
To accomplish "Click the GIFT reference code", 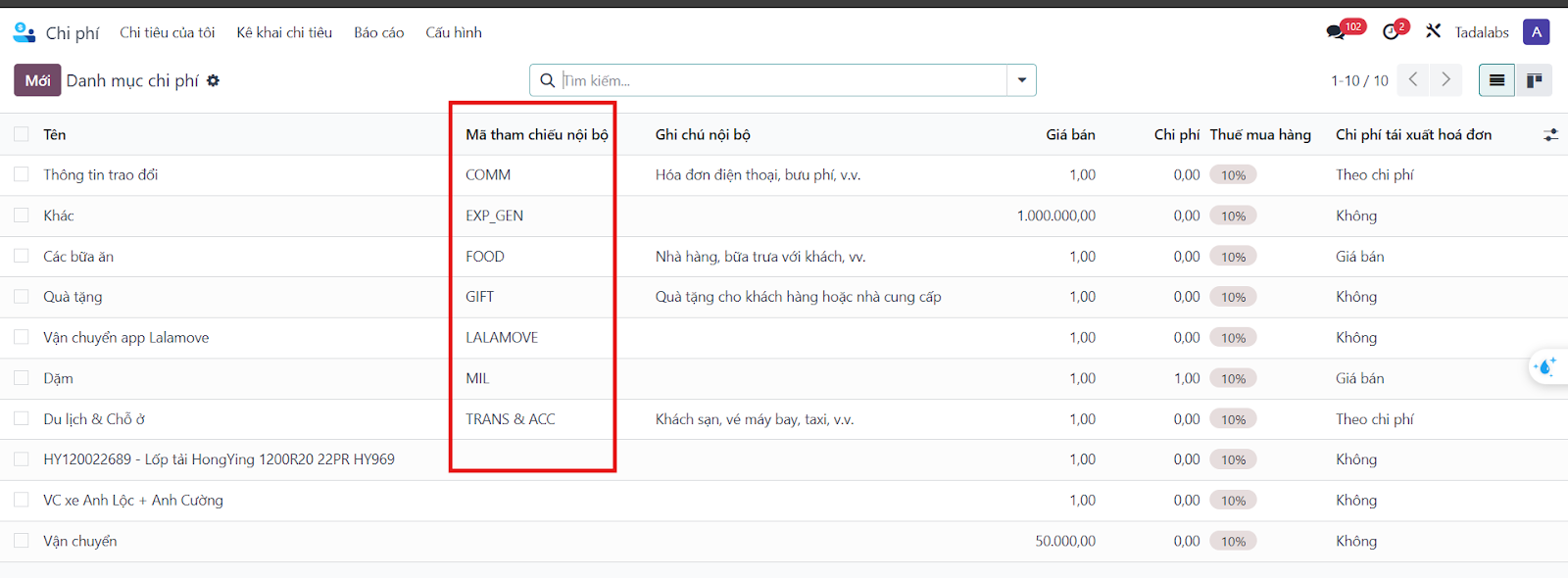I will tap(479, 297).
